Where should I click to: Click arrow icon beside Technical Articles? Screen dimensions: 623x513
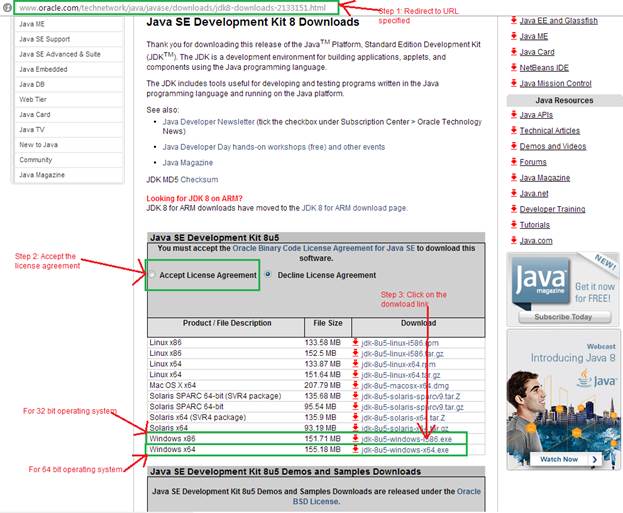(514, 130)
